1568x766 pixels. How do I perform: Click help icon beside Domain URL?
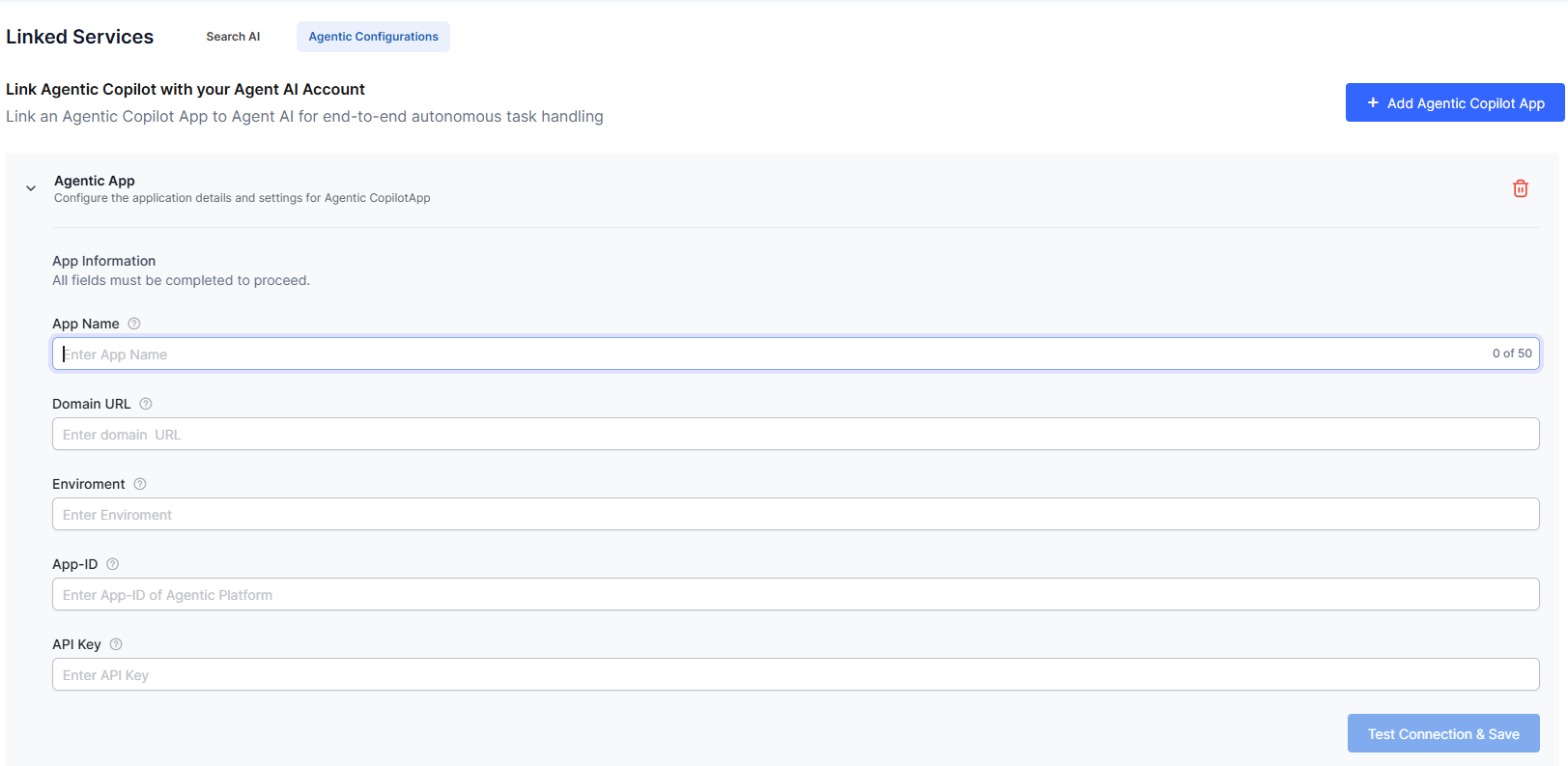point(146,404)
